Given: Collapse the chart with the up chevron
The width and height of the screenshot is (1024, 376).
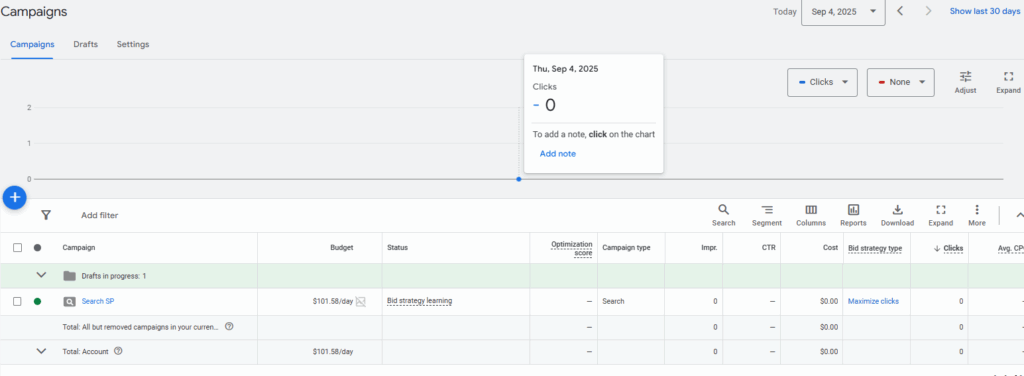Looking at the screenshot, I should (1019, 215).
